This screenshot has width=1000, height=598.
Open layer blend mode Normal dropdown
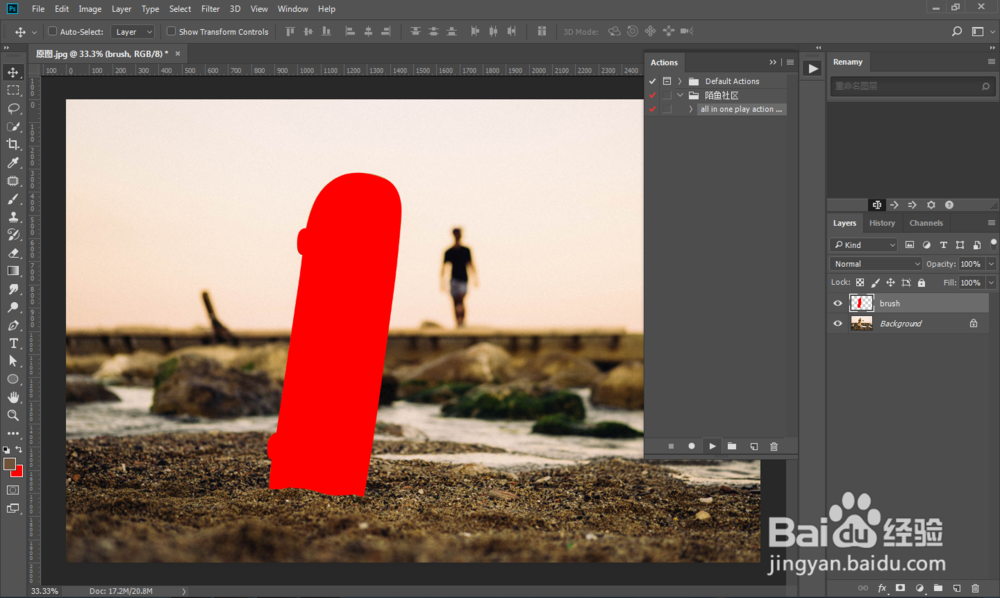pyautogui.click(x=876, y=264)
